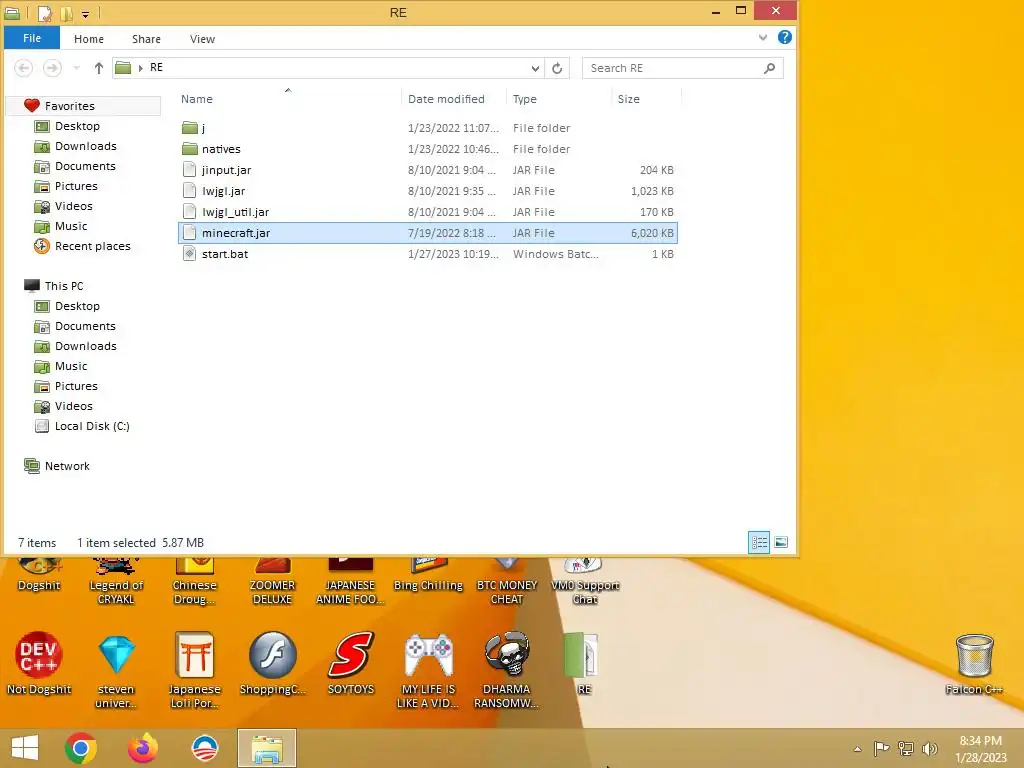1024x768 pixels.
Task: Open the Home ribbon tab
Action: coord(89,39)
